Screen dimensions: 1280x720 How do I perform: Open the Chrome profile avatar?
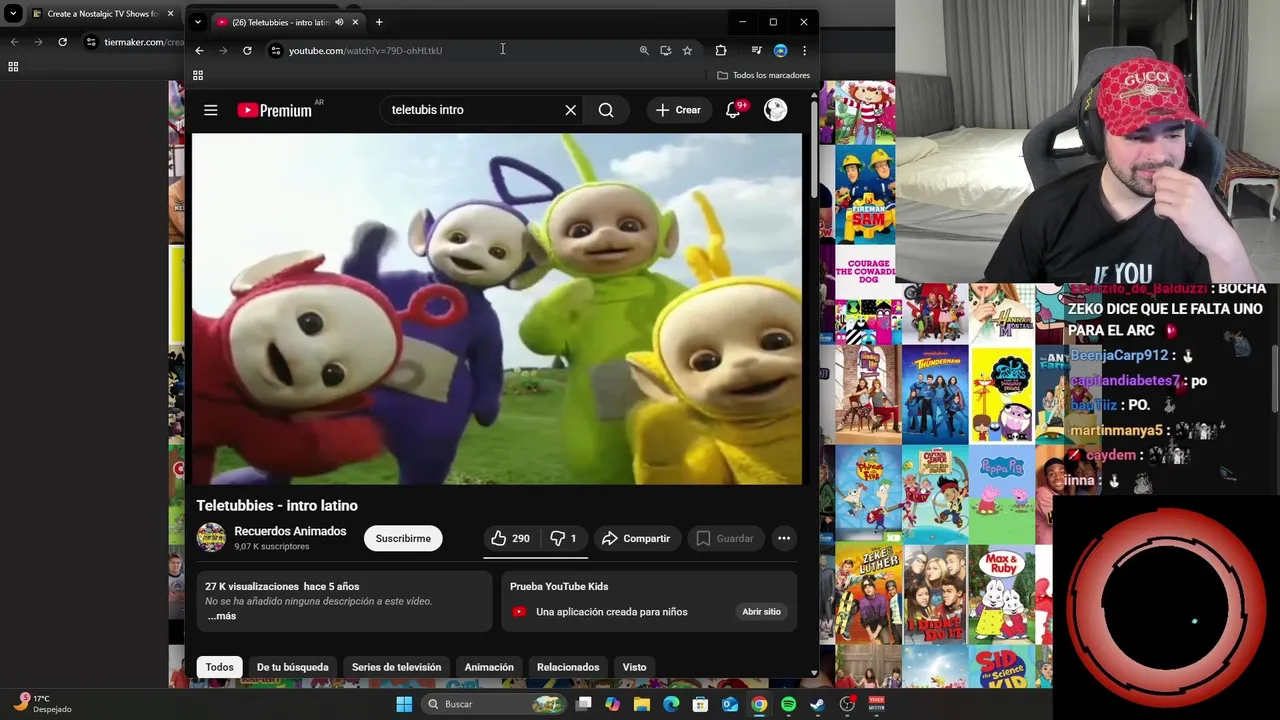(780, 50)
